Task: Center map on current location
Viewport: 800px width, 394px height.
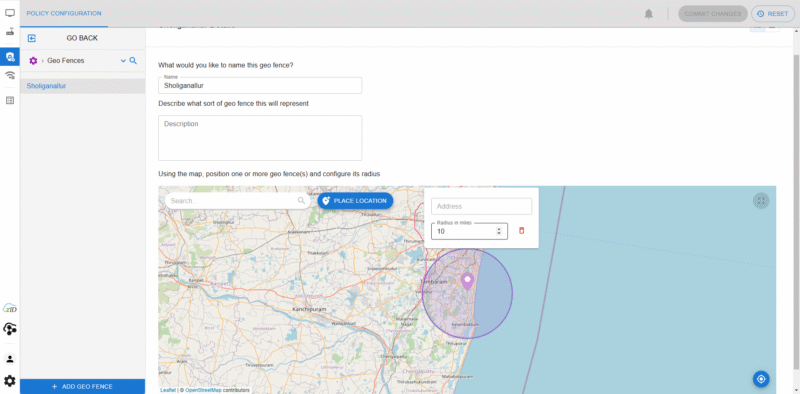Action: click(761, 379)
